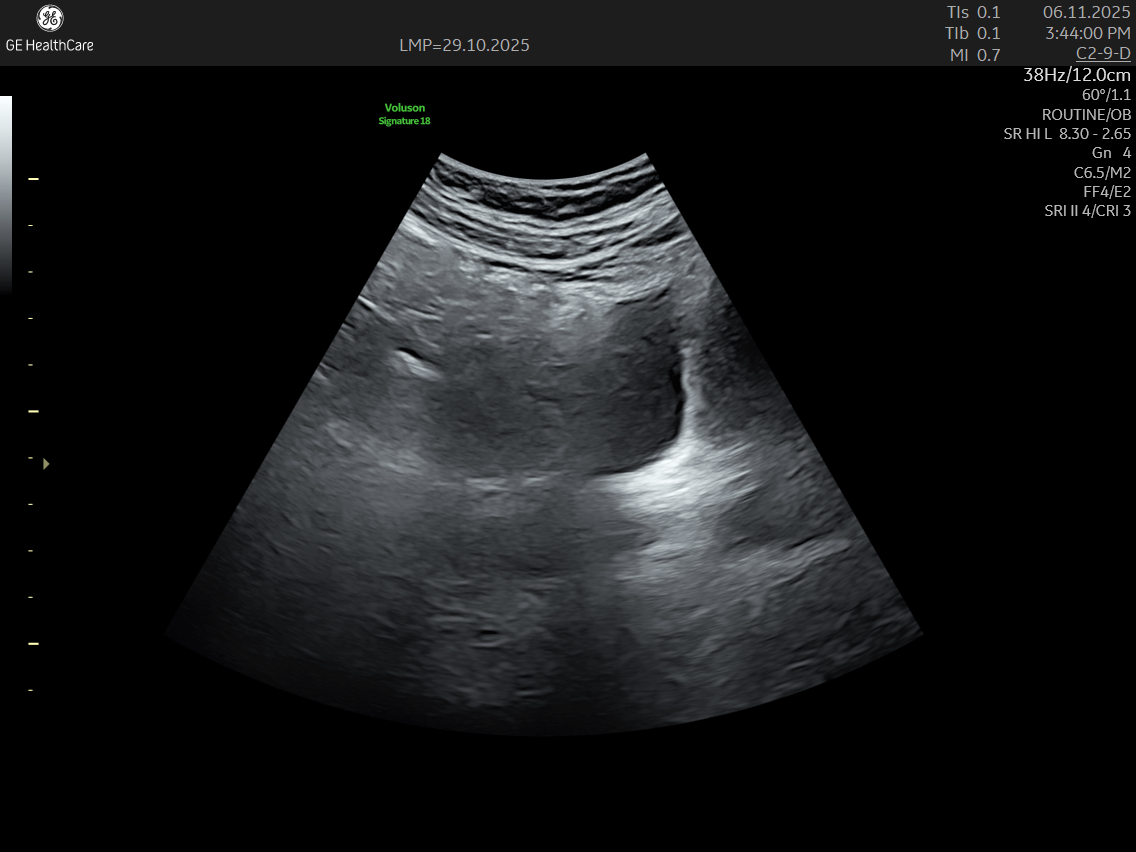Click the LMP=29.10.2025 field

(x=464, y=45)
